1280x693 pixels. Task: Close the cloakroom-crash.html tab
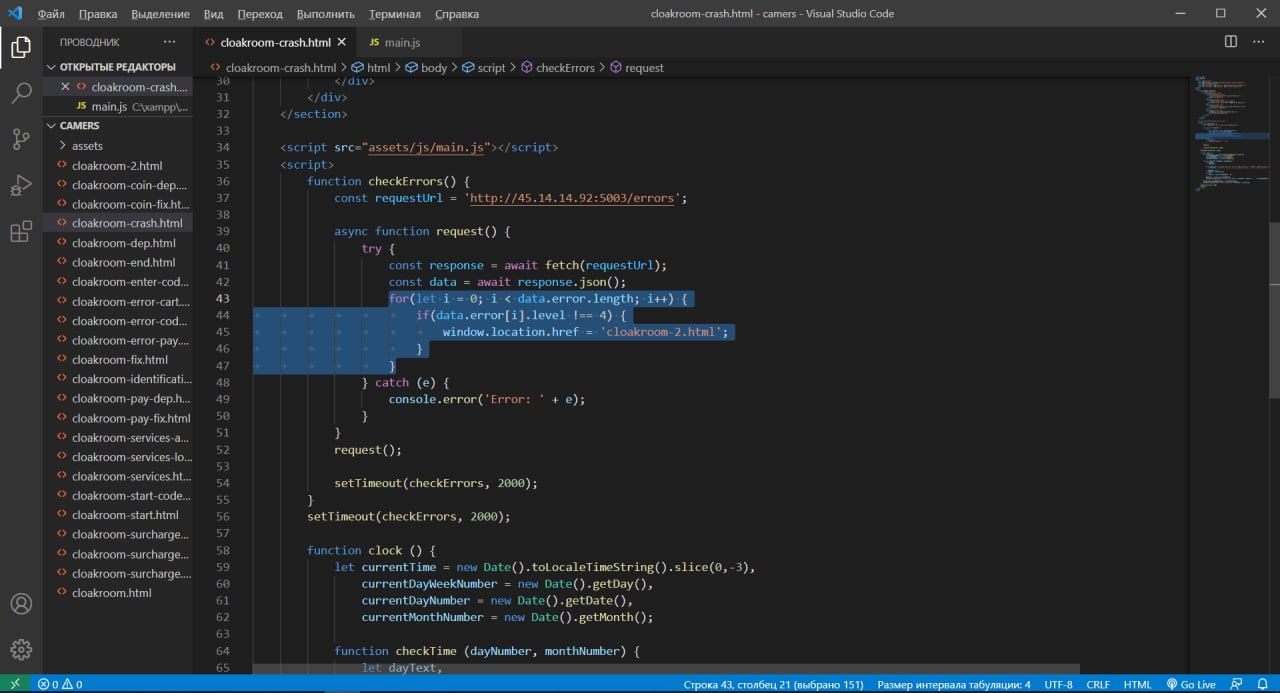pos(342,42)
